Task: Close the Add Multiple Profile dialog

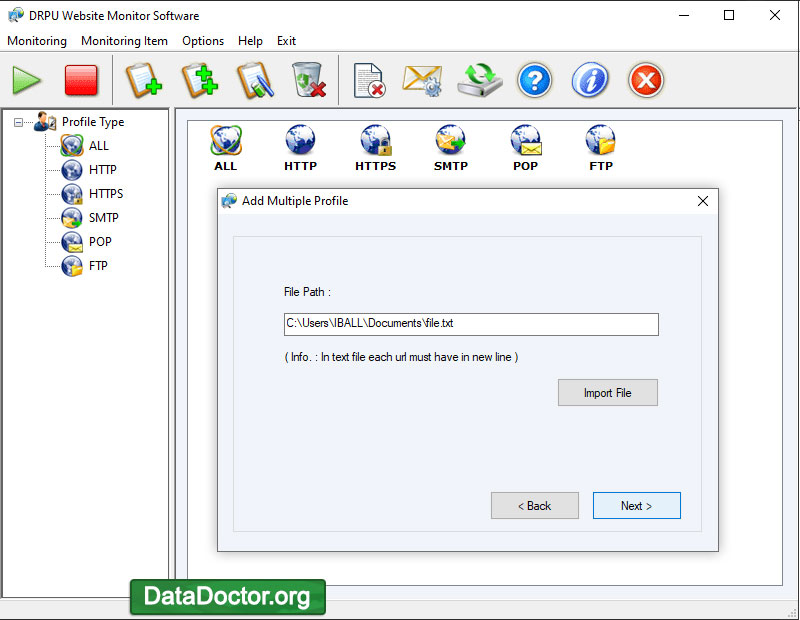Action: [702, 200]
